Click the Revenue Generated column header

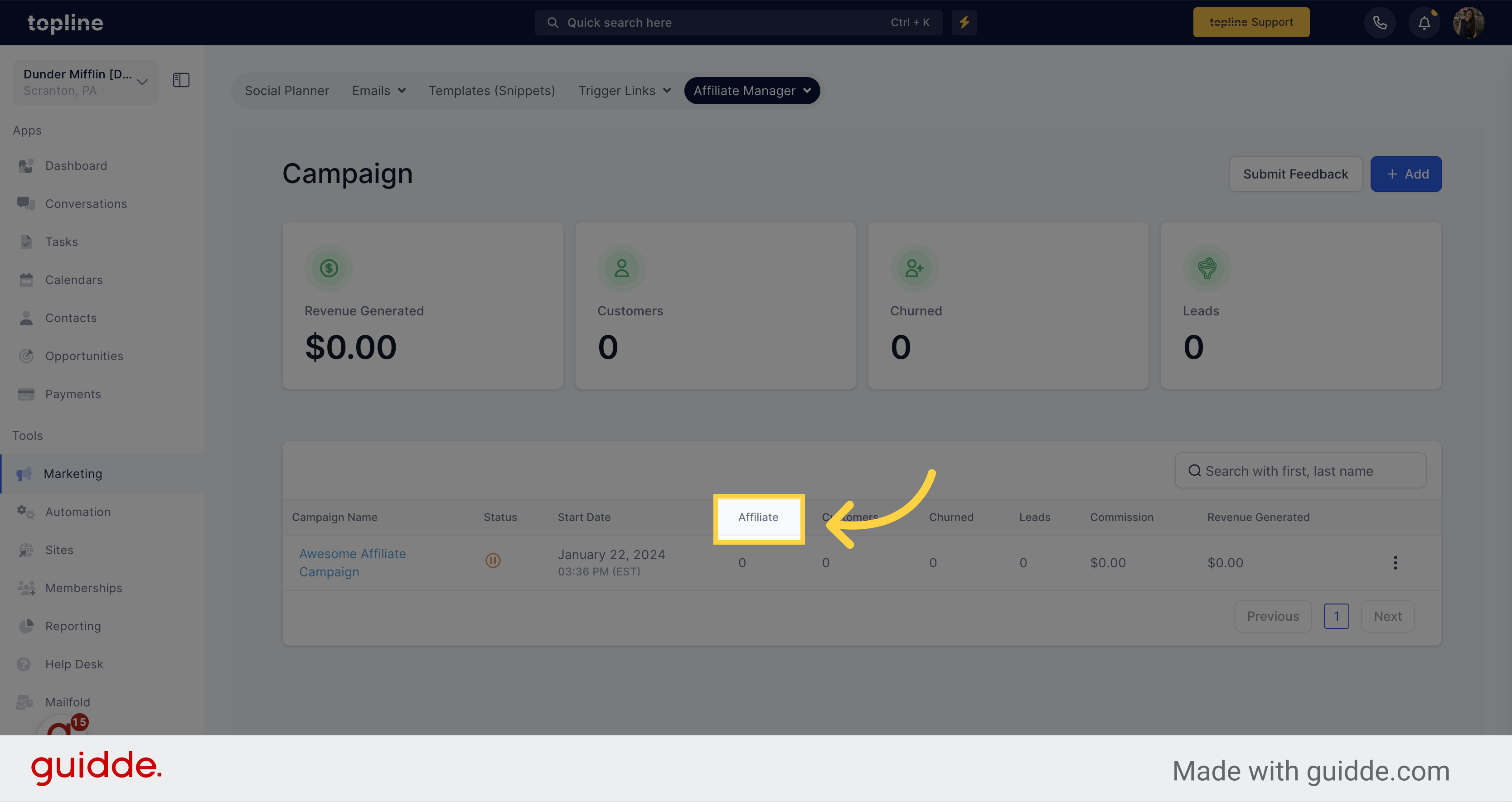[x=1258, y=517]
